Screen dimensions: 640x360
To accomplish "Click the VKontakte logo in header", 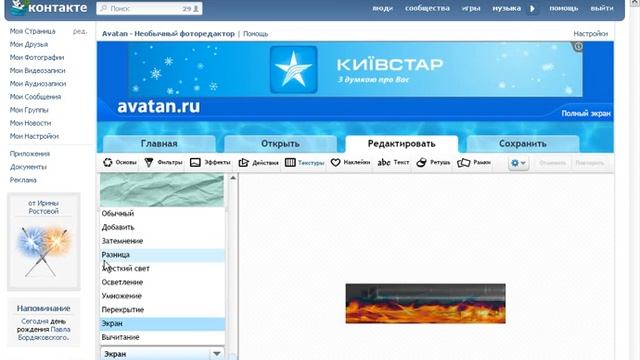I will point(49,8).
